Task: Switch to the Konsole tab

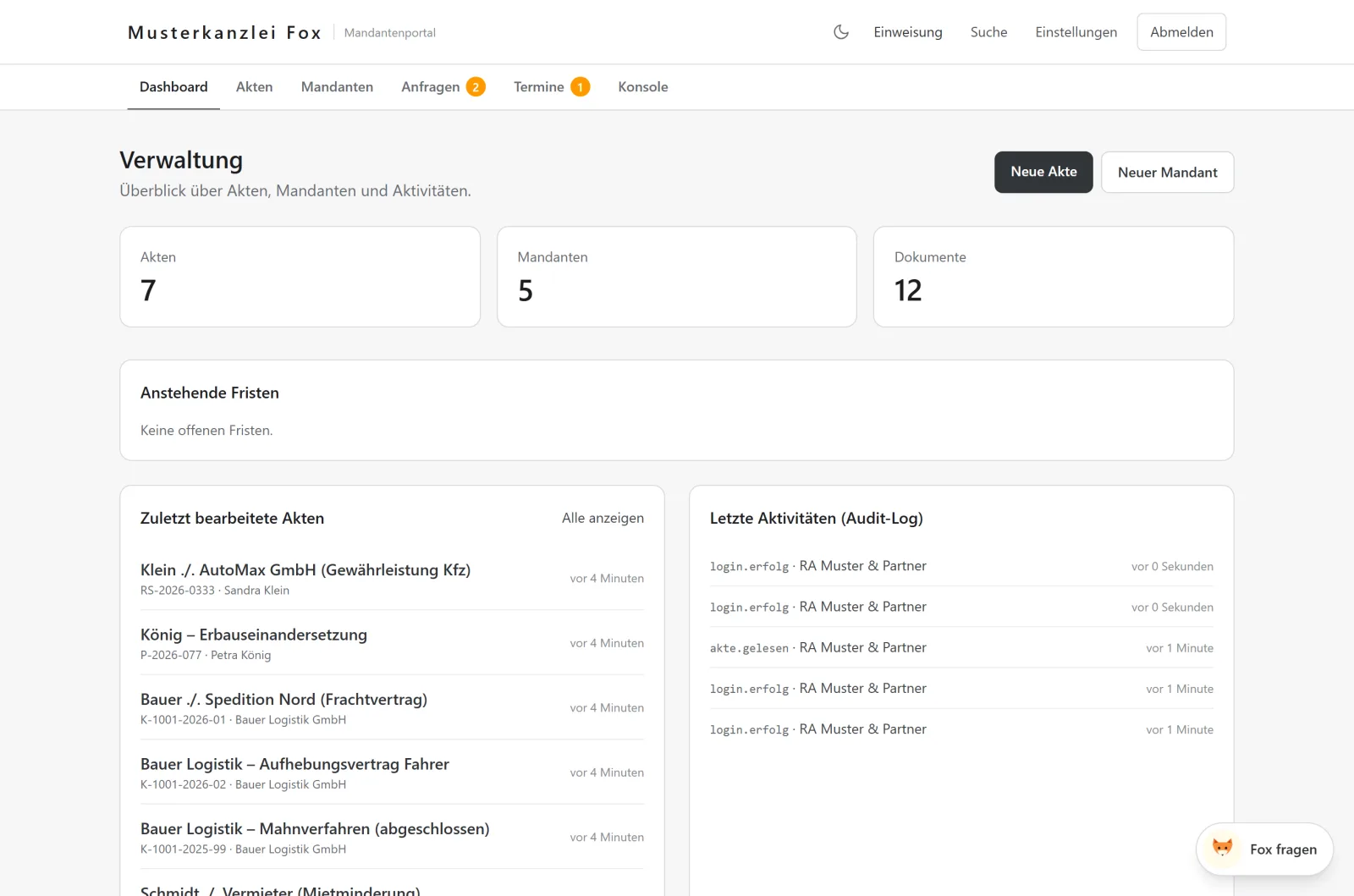Action: [x=643, y=87]
